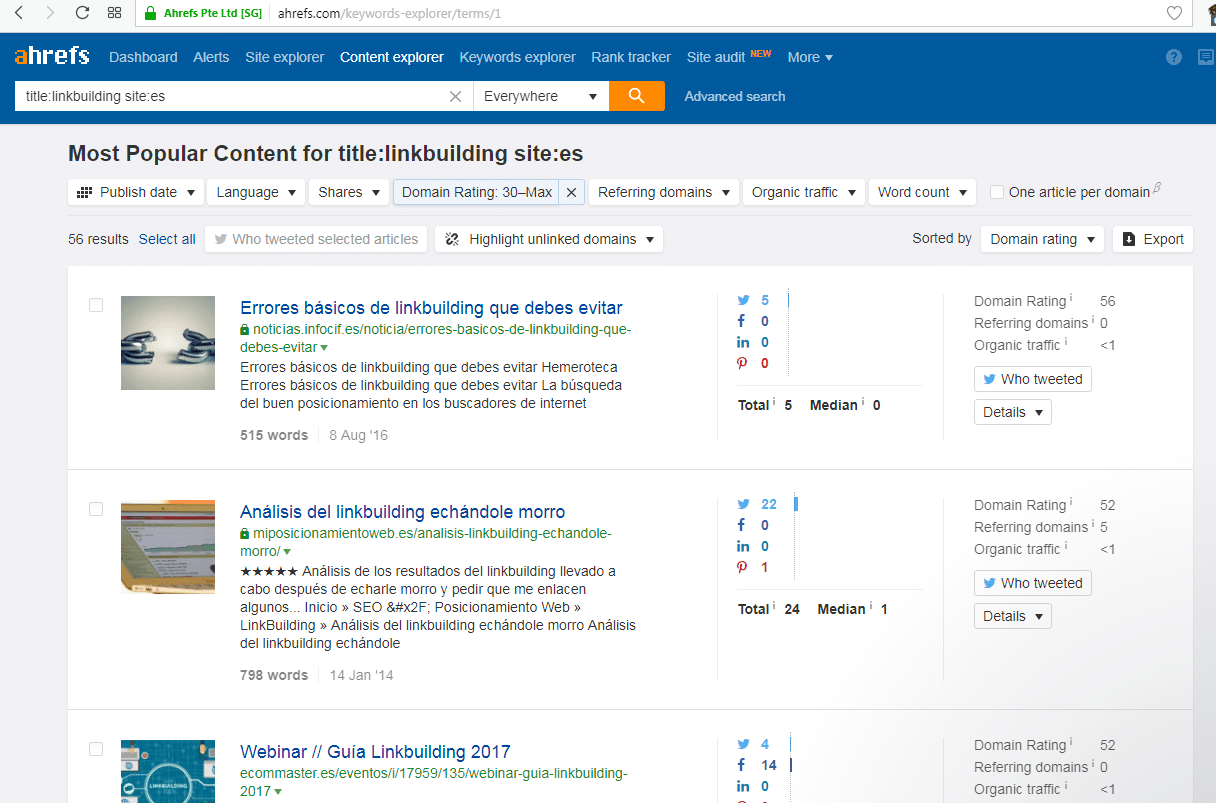
Task: Export the results
Action: point(1153,239)
